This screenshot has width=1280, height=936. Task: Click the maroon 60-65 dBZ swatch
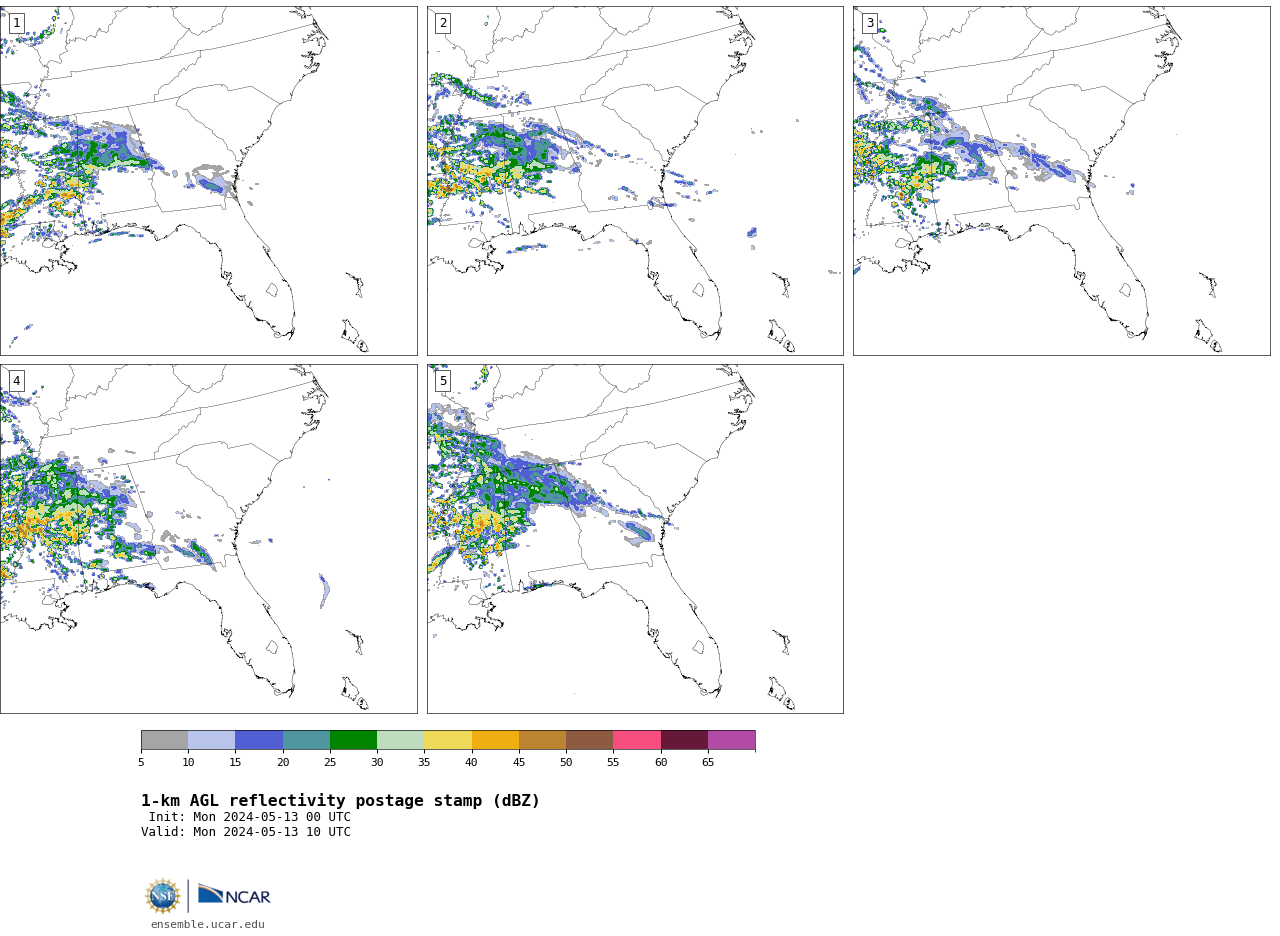684,740
